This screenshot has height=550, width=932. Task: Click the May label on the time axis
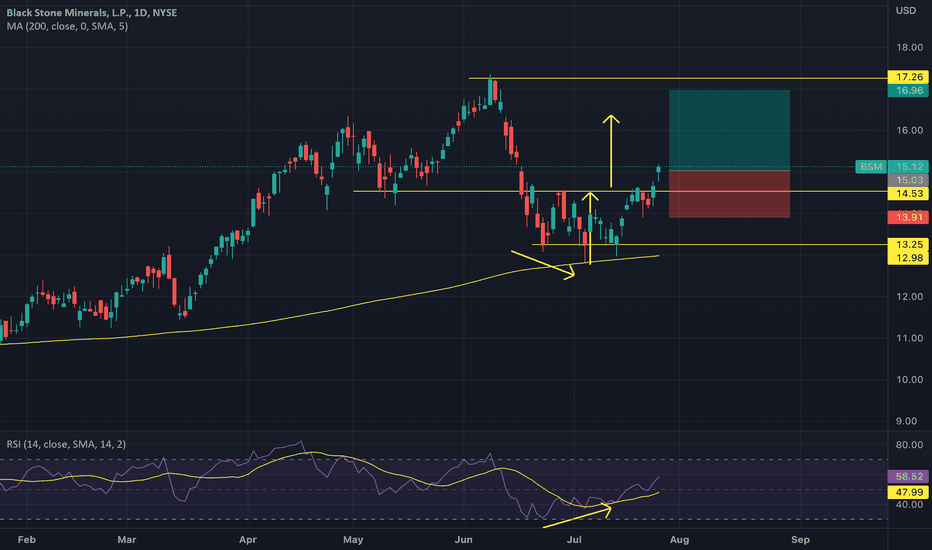click(353, 540)
